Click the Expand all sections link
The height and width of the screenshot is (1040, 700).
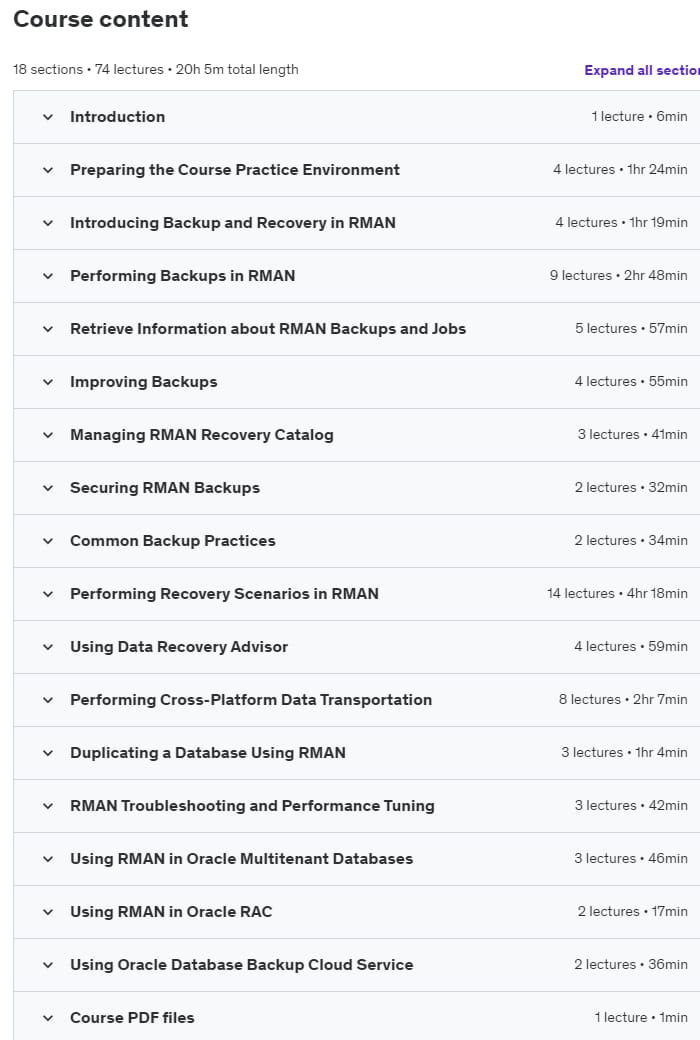tap(642, 70)
